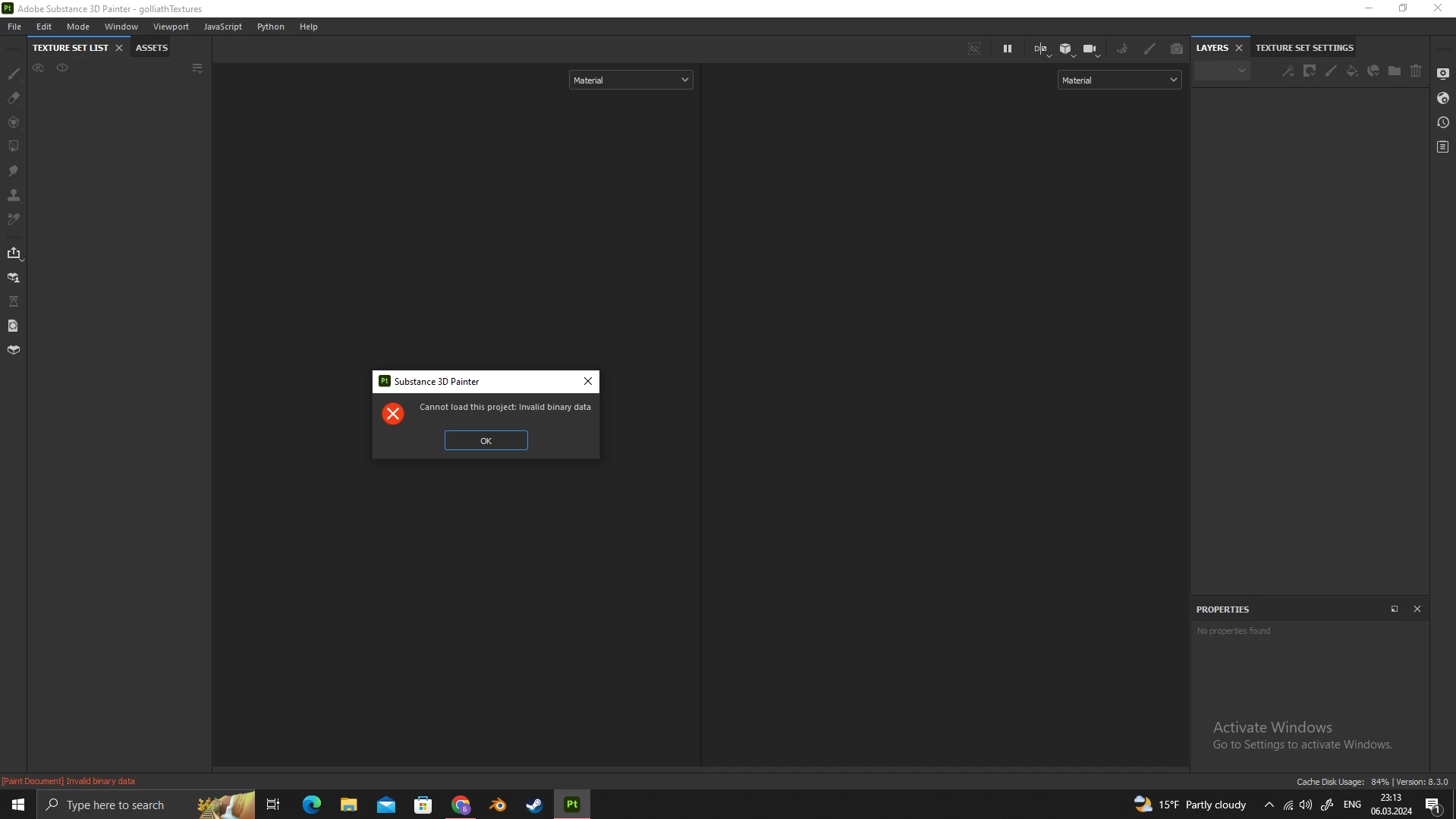Add a folder in Layers panel

pos(1395,71)
